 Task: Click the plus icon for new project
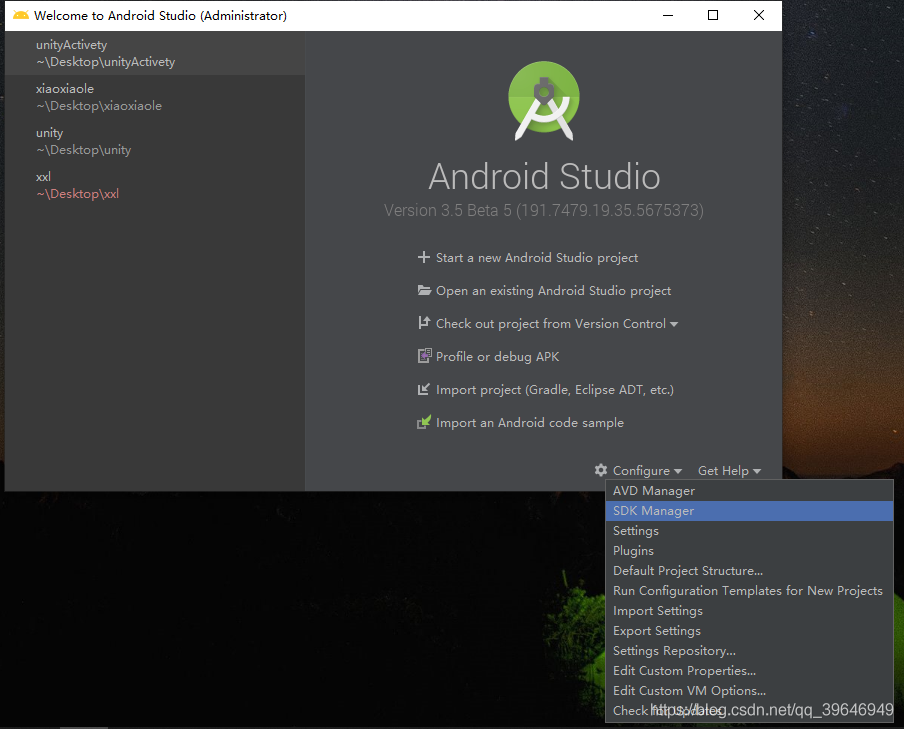424,257
